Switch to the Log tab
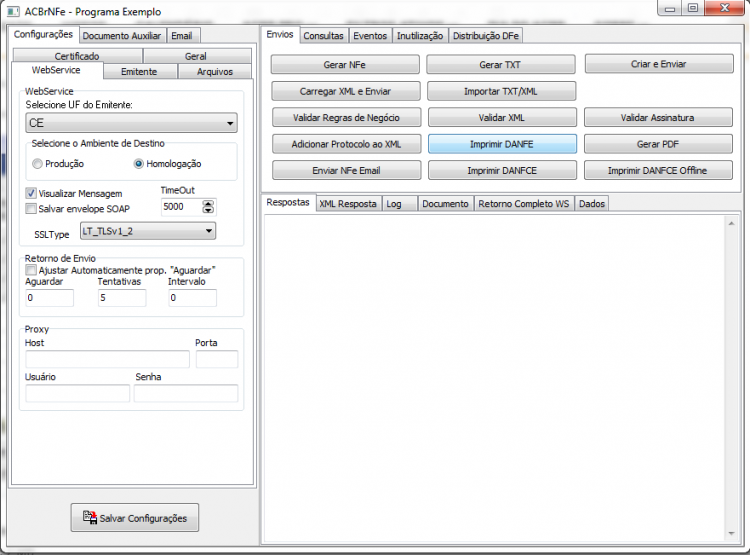 coord(399,204)
